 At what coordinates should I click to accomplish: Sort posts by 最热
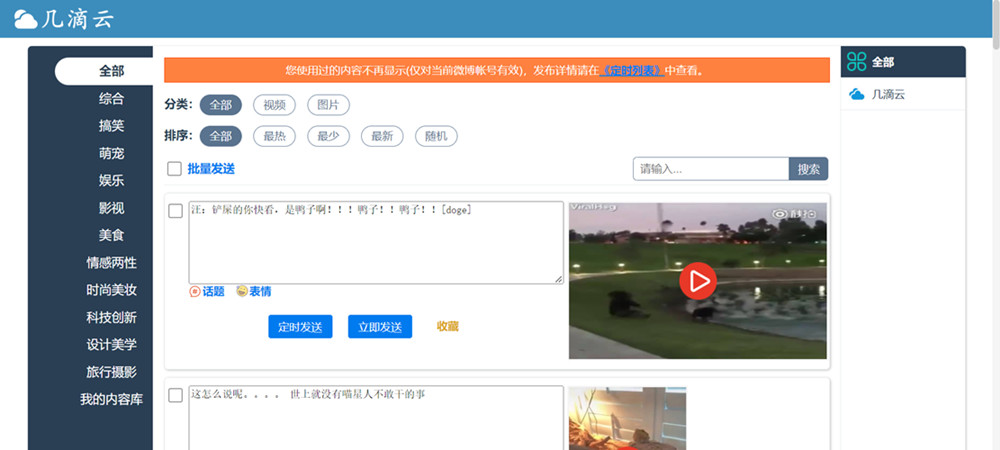pos(274,136)
